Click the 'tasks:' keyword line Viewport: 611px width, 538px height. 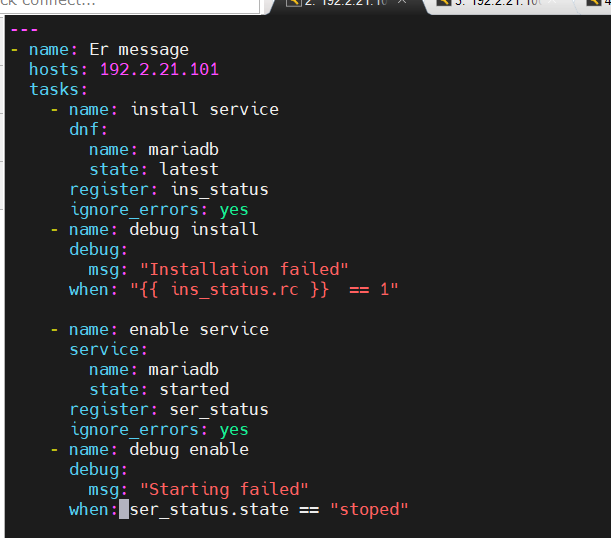pyautogui.click(x=59, y=89)
